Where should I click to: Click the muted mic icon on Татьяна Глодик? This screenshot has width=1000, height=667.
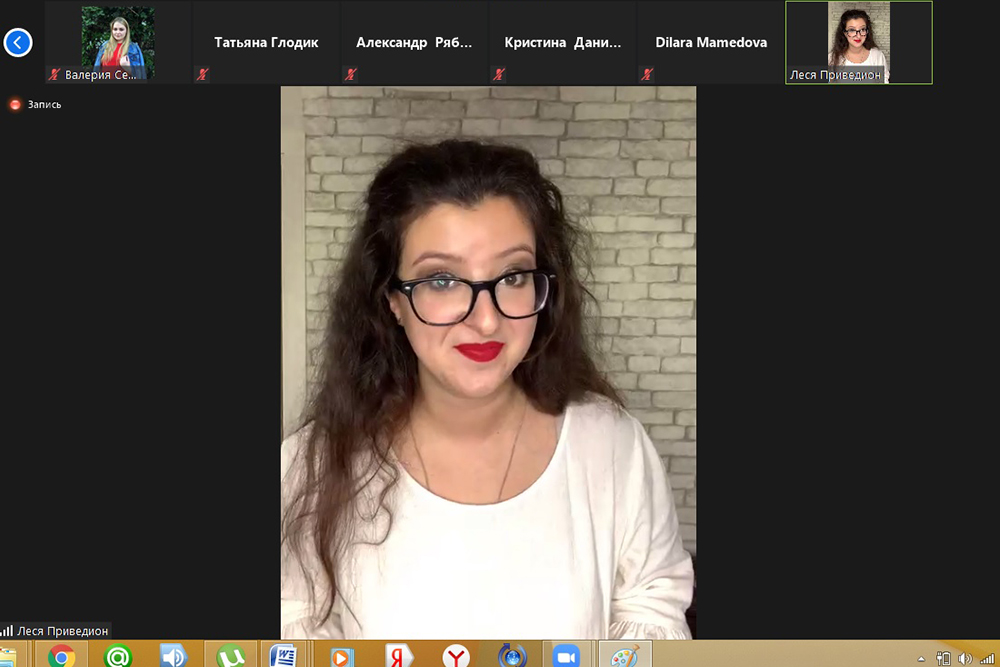pyautogui.click(x=202, y=74)
